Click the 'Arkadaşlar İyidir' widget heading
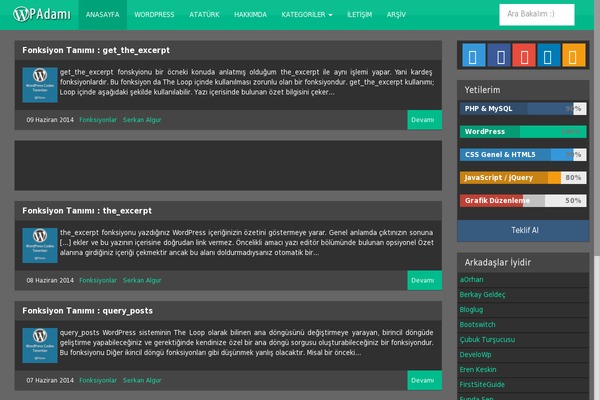 click(497, 263)
